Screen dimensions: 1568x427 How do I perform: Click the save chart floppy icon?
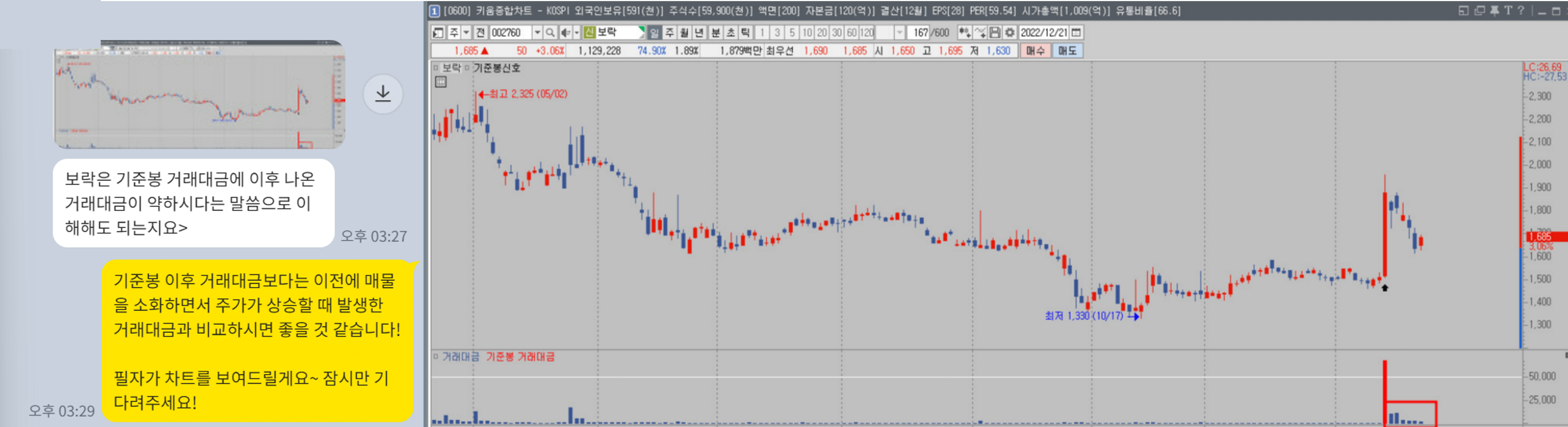coord(995,32)
